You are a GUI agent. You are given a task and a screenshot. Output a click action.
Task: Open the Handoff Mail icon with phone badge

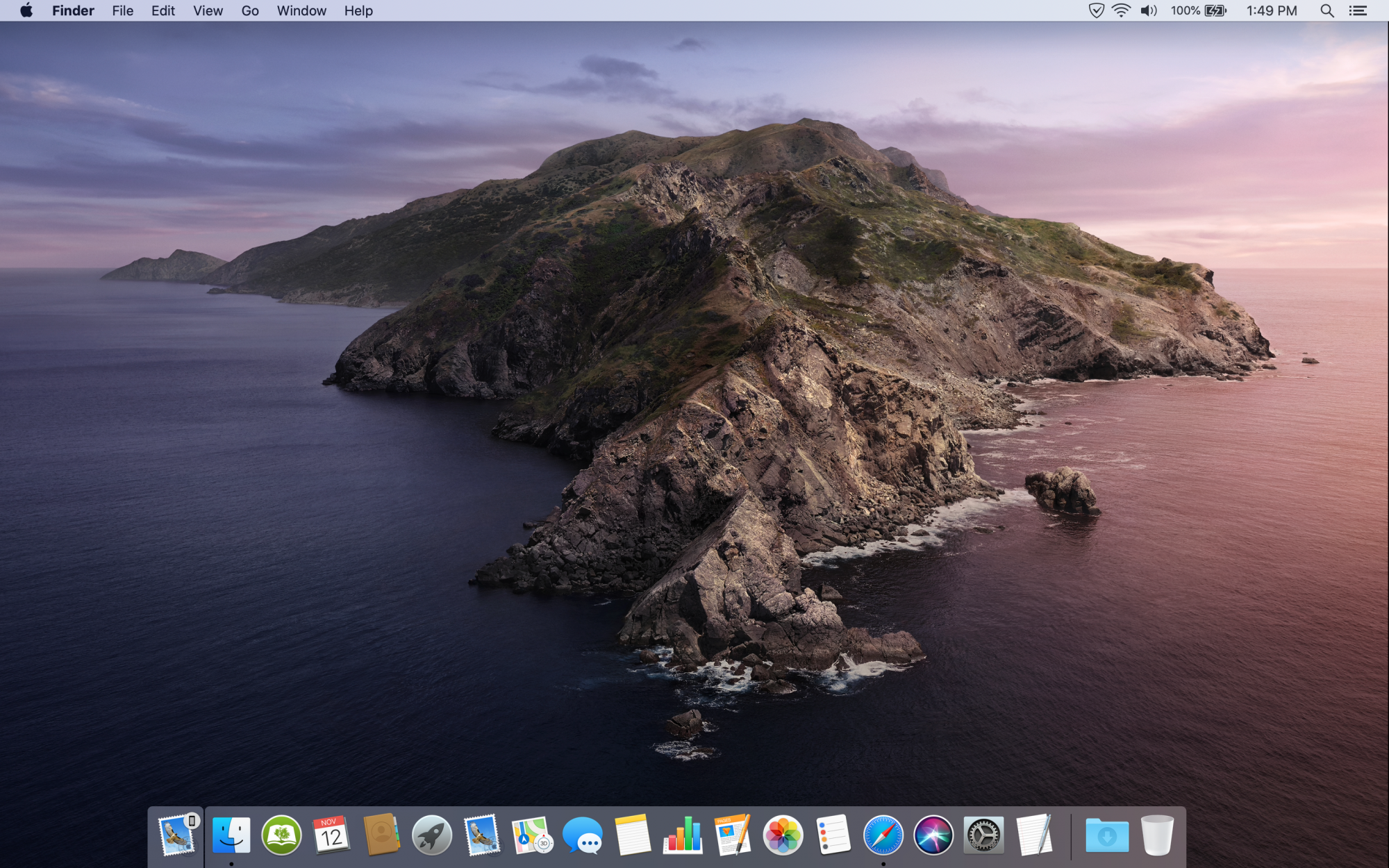pos(177,835)
